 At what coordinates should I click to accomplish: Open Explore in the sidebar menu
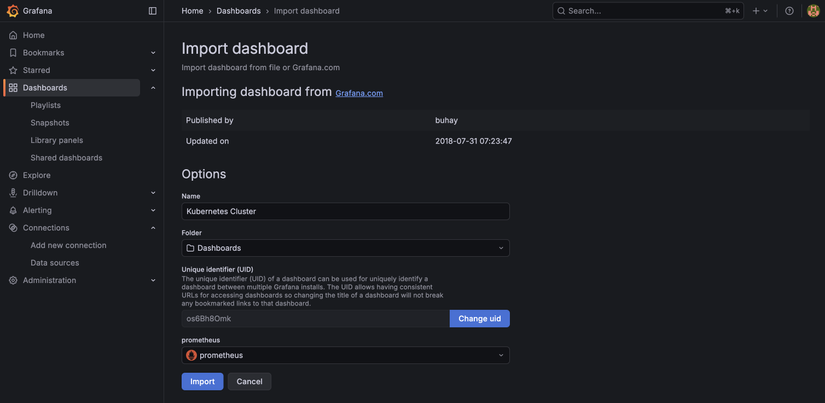(x=37, y=175)
